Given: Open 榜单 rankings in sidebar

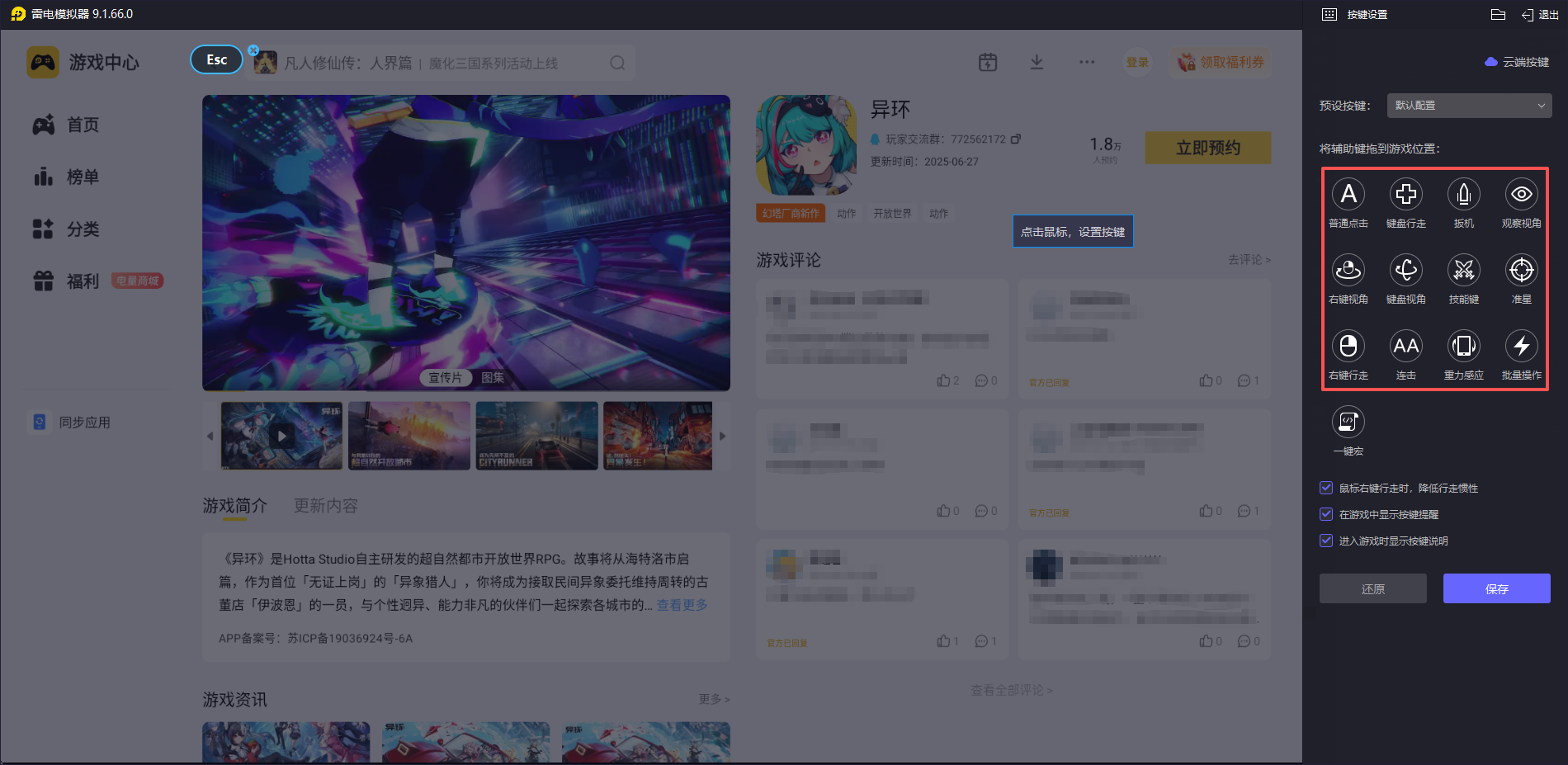Looking at the screenshot, I should click(x=66, y=177).
